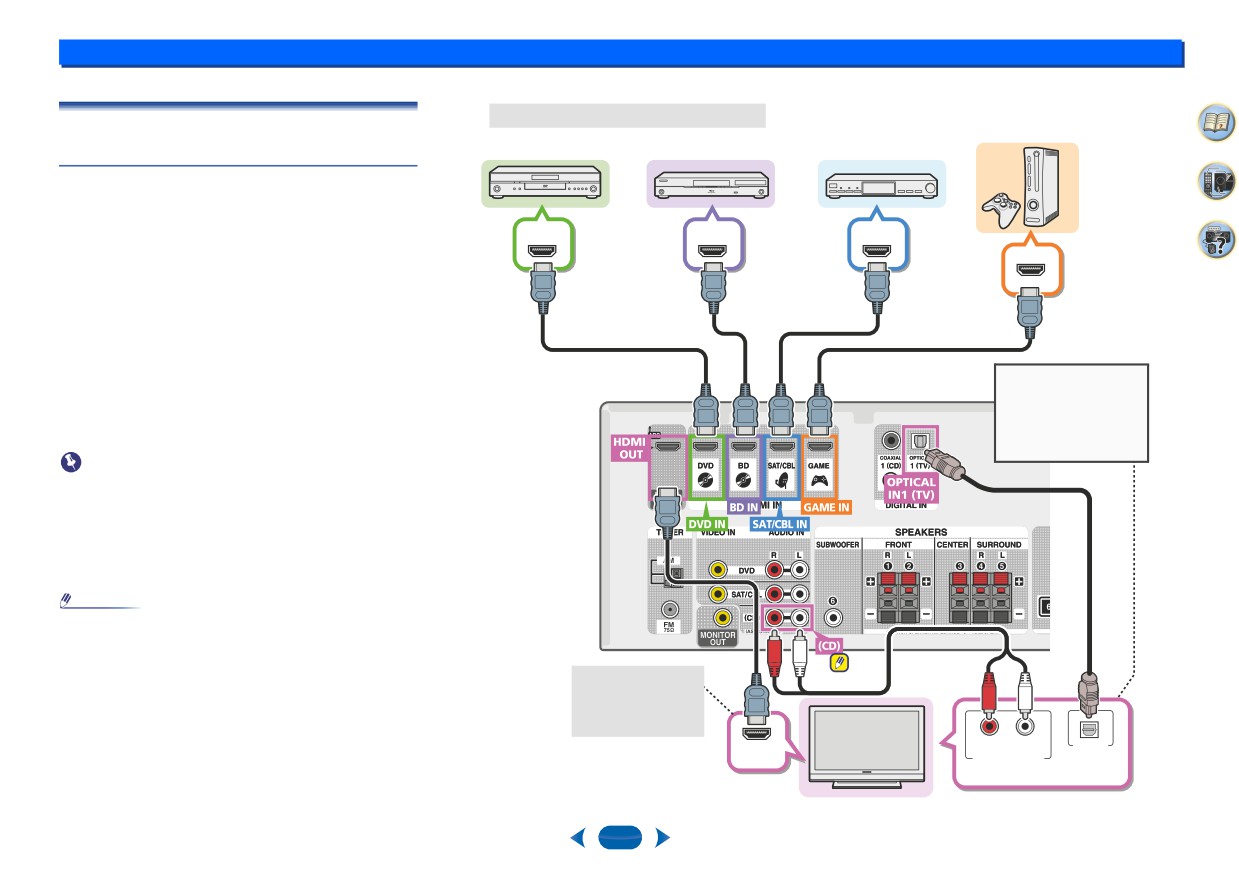Viewport: 1239px width, 875px height.
Task: Click the SPEAKERS heading
Action: click(923, 532)
